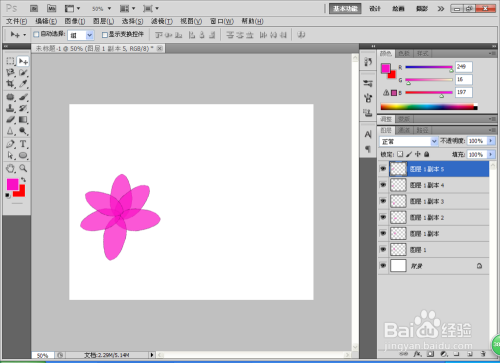This screenshot has height=363, width=500.
Task: Open the 图像(I) menu
Action: point(75,21)
